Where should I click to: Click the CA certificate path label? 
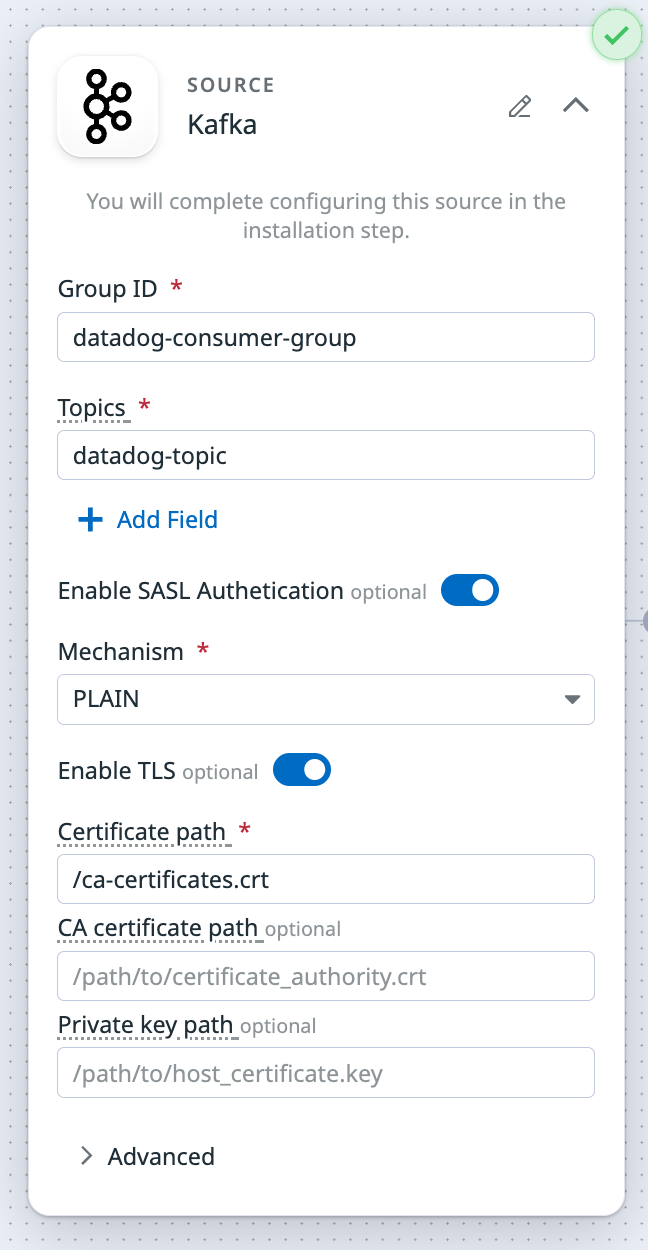[x=158, y=928]
